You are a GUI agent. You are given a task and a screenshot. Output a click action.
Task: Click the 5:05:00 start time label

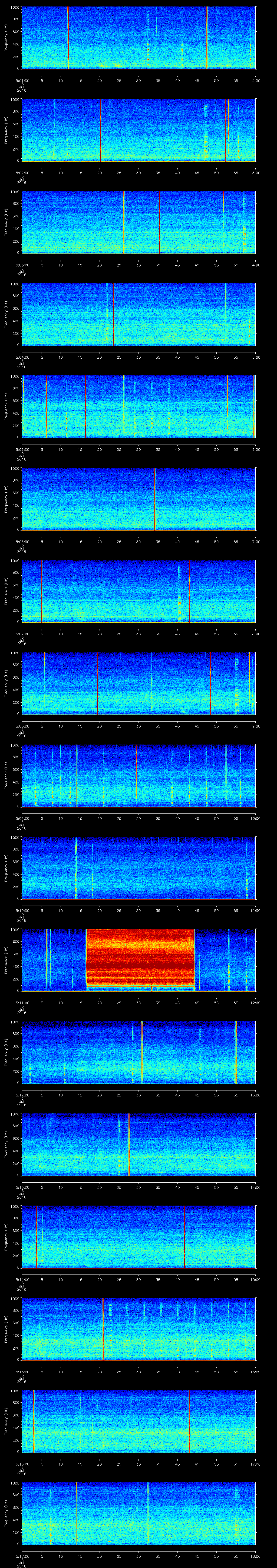(x=22, y=449)
